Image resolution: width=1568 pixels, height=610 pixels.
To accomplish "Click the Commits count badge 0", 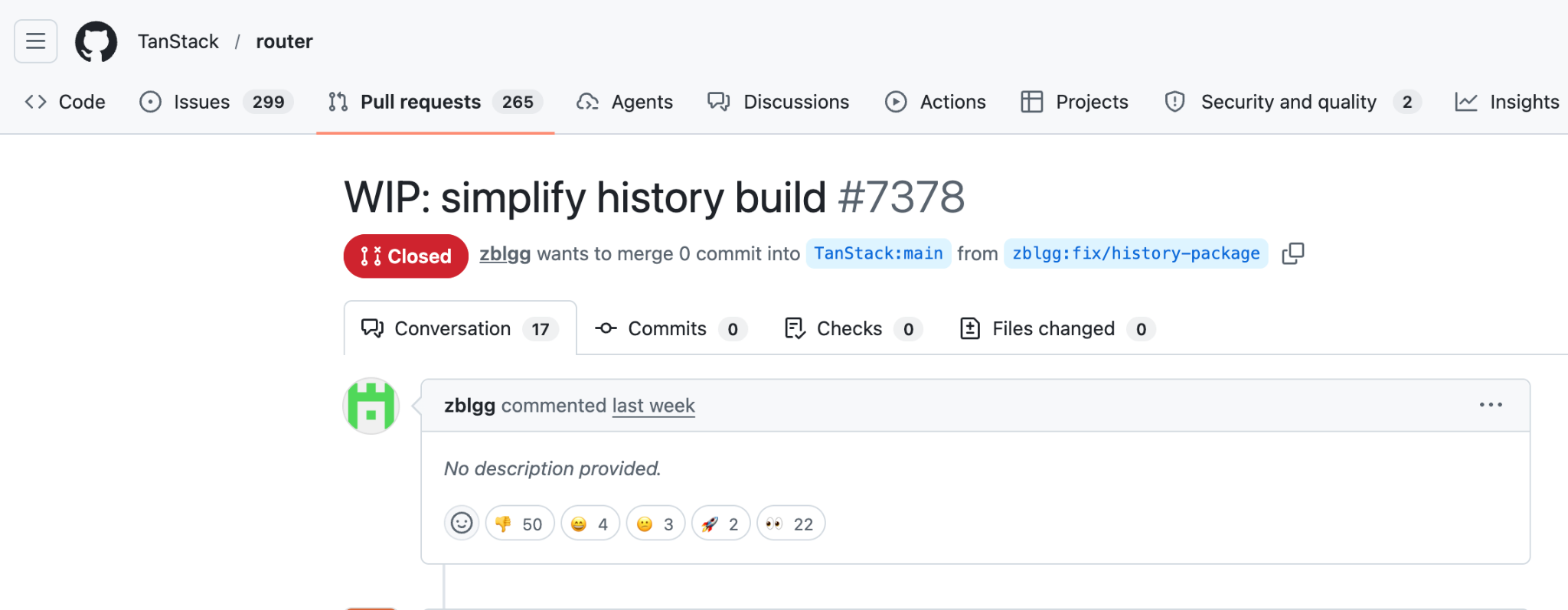I will (x=733, y=329).
